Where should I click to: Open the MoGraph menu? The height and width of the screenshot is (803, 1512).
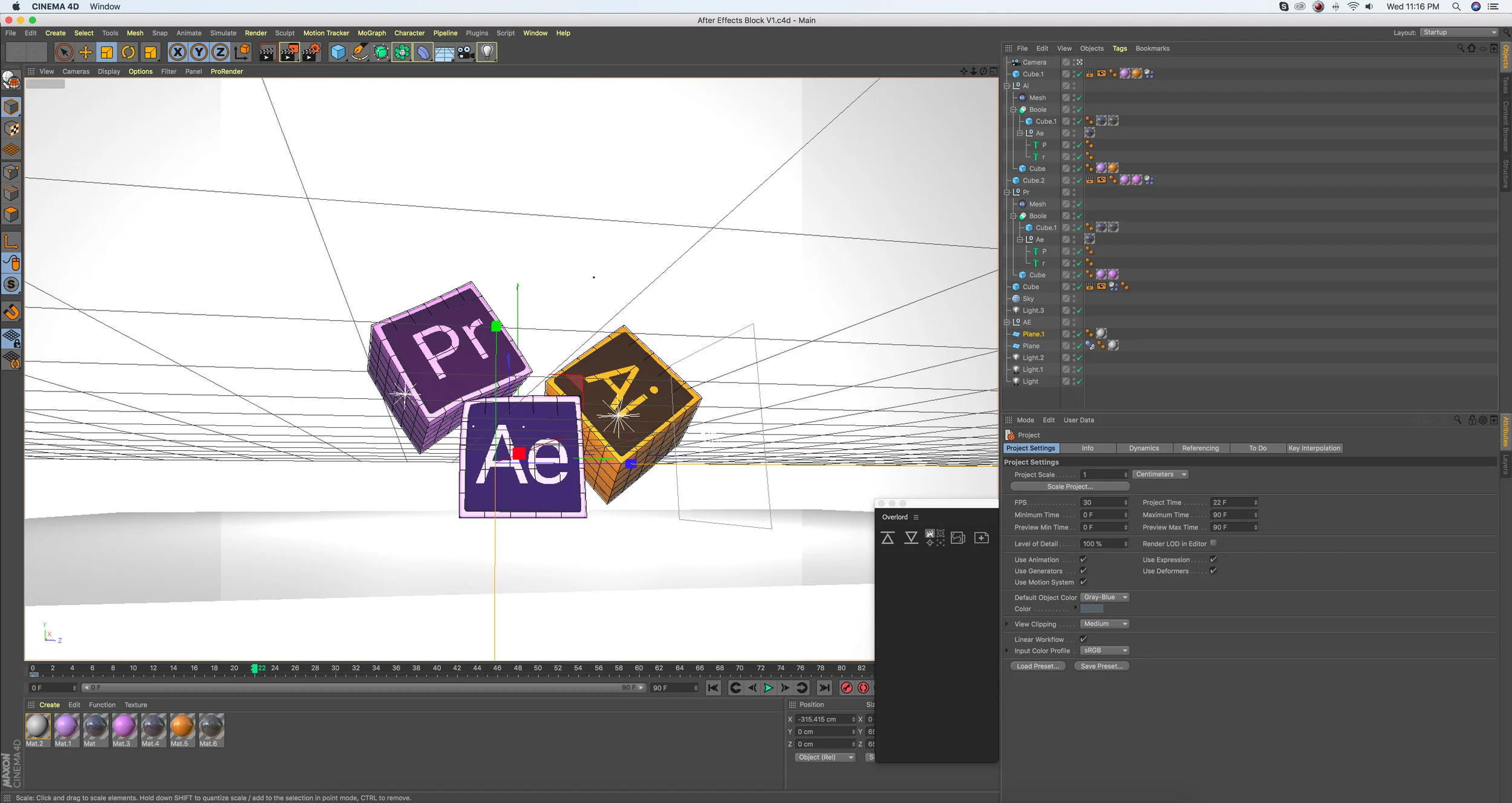[x=371, y=33]
